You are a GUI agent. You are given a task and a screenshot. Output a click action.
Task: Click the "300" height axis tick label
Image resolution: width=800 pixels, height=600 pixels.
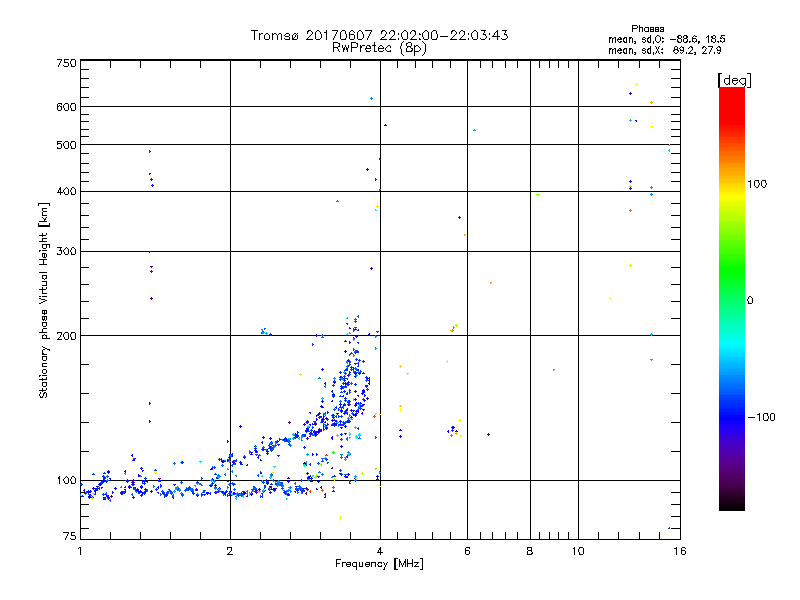click(66, 252)
